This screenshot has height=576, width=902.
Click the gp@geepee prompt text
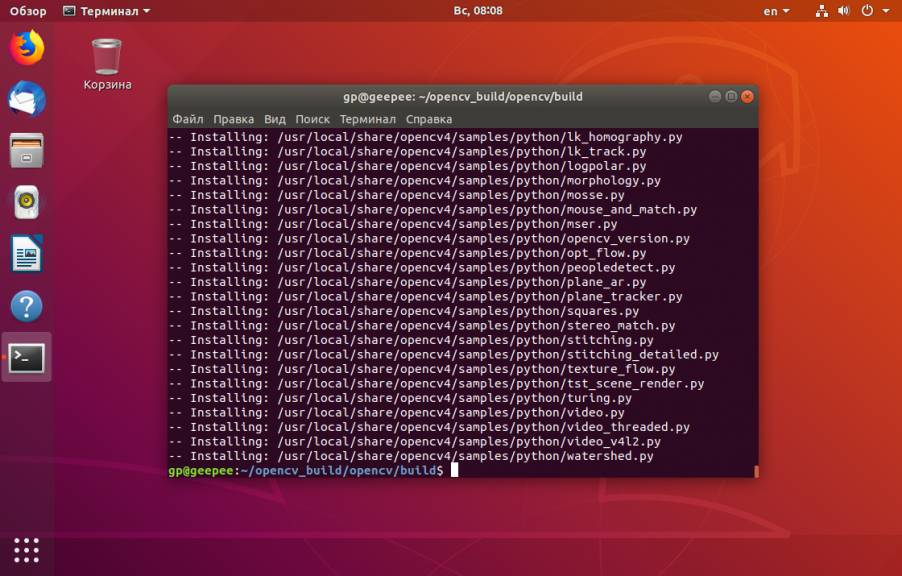[x=201, y=471]
